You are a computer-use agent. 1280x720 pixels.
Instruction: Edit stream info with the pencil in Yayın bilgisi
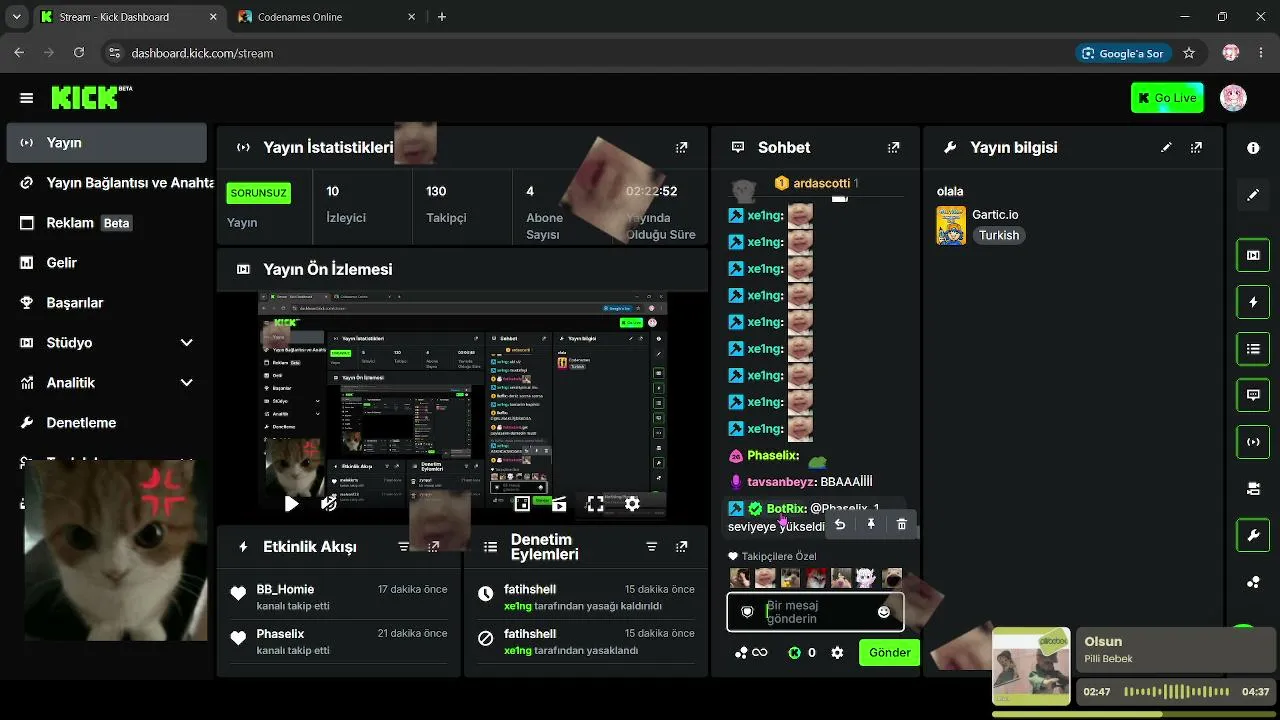coord(1166,147)
